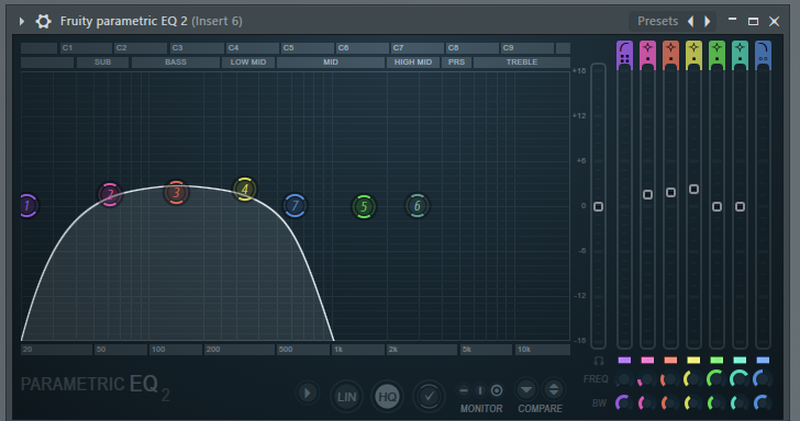Go to the next preset
The image size is (800, 421).
707,21
